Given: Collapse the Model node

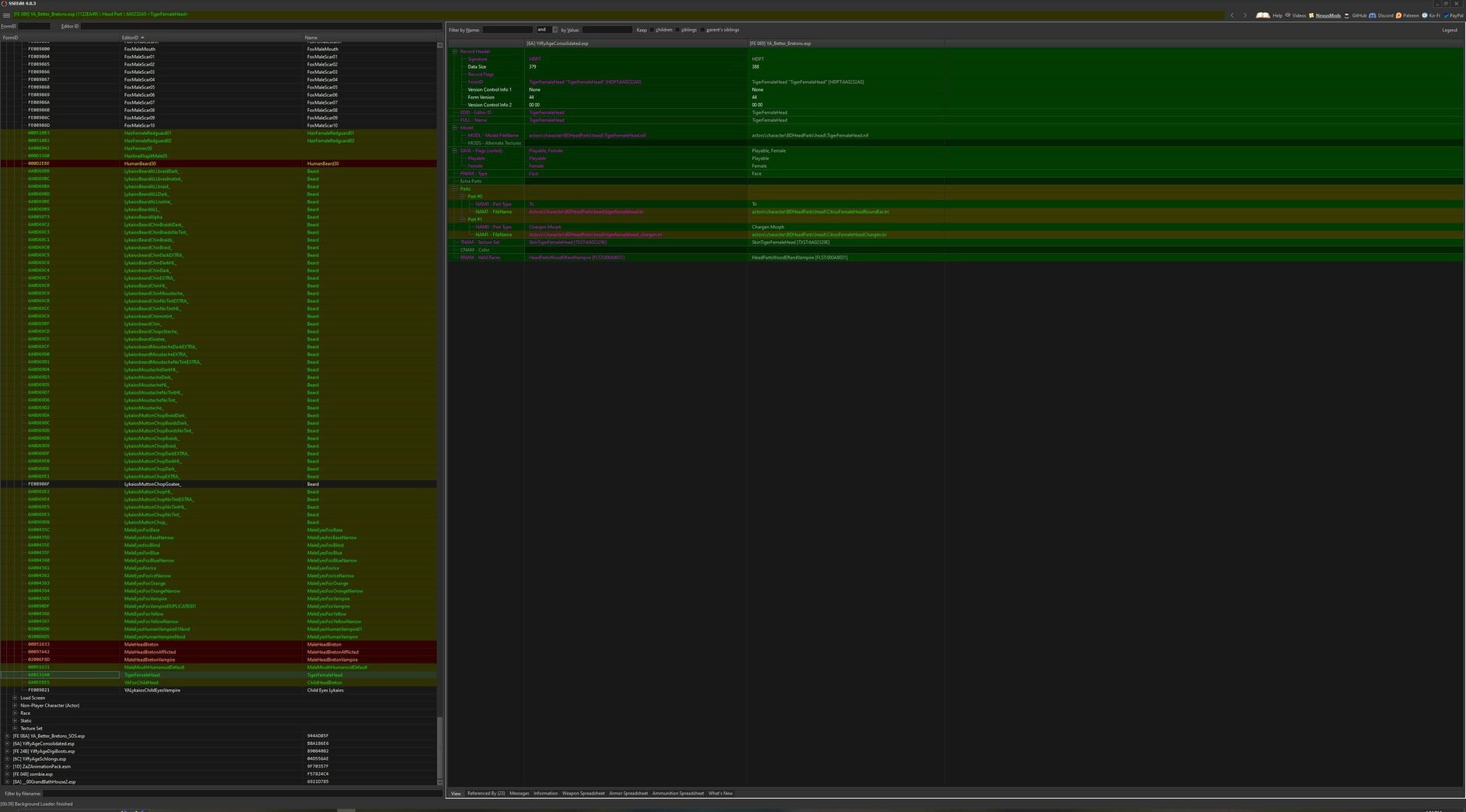Looking at the screenshot, I should click(x=455, y=127).
